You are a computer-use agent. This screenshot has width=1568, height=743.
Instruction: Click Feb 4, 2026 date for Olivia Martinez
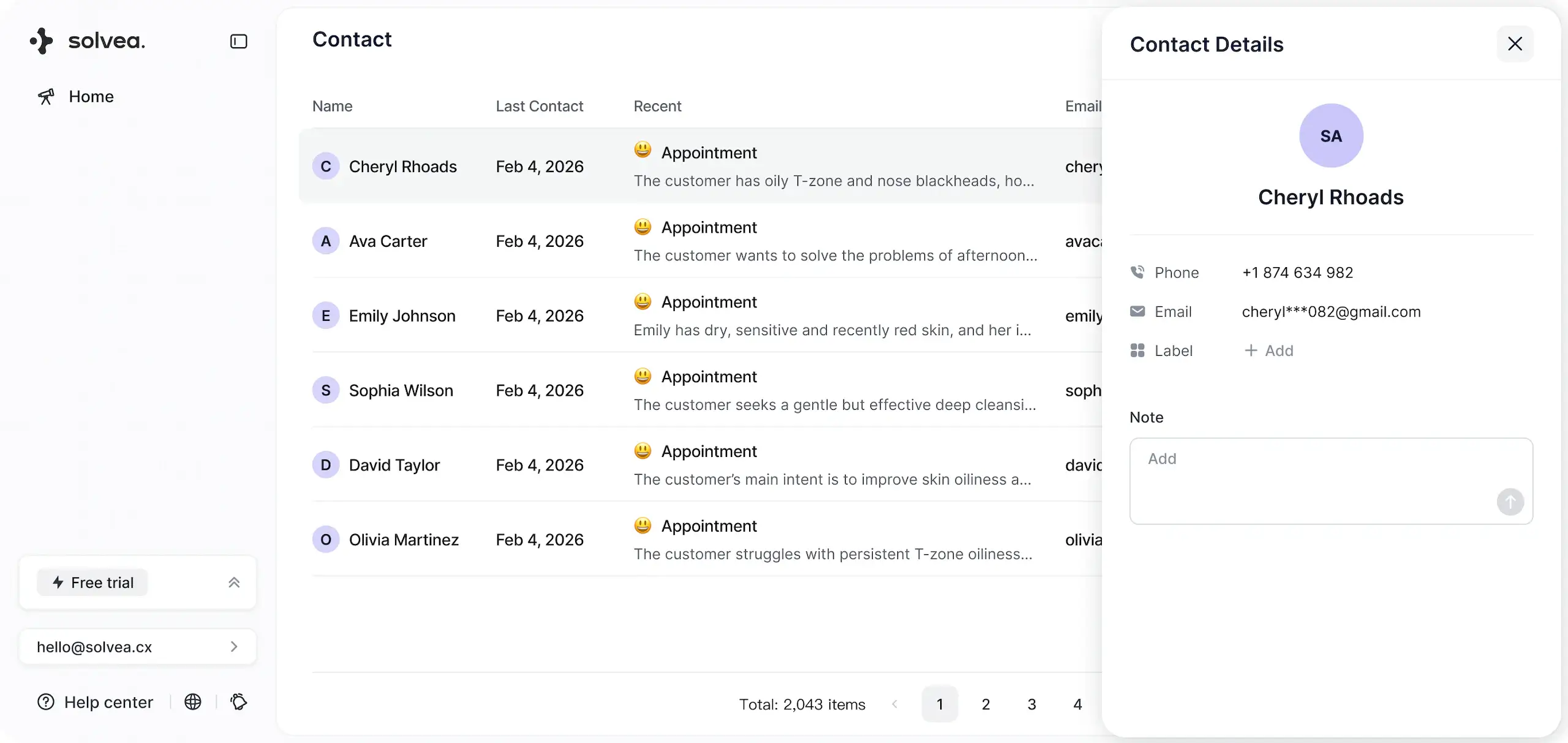540,540
